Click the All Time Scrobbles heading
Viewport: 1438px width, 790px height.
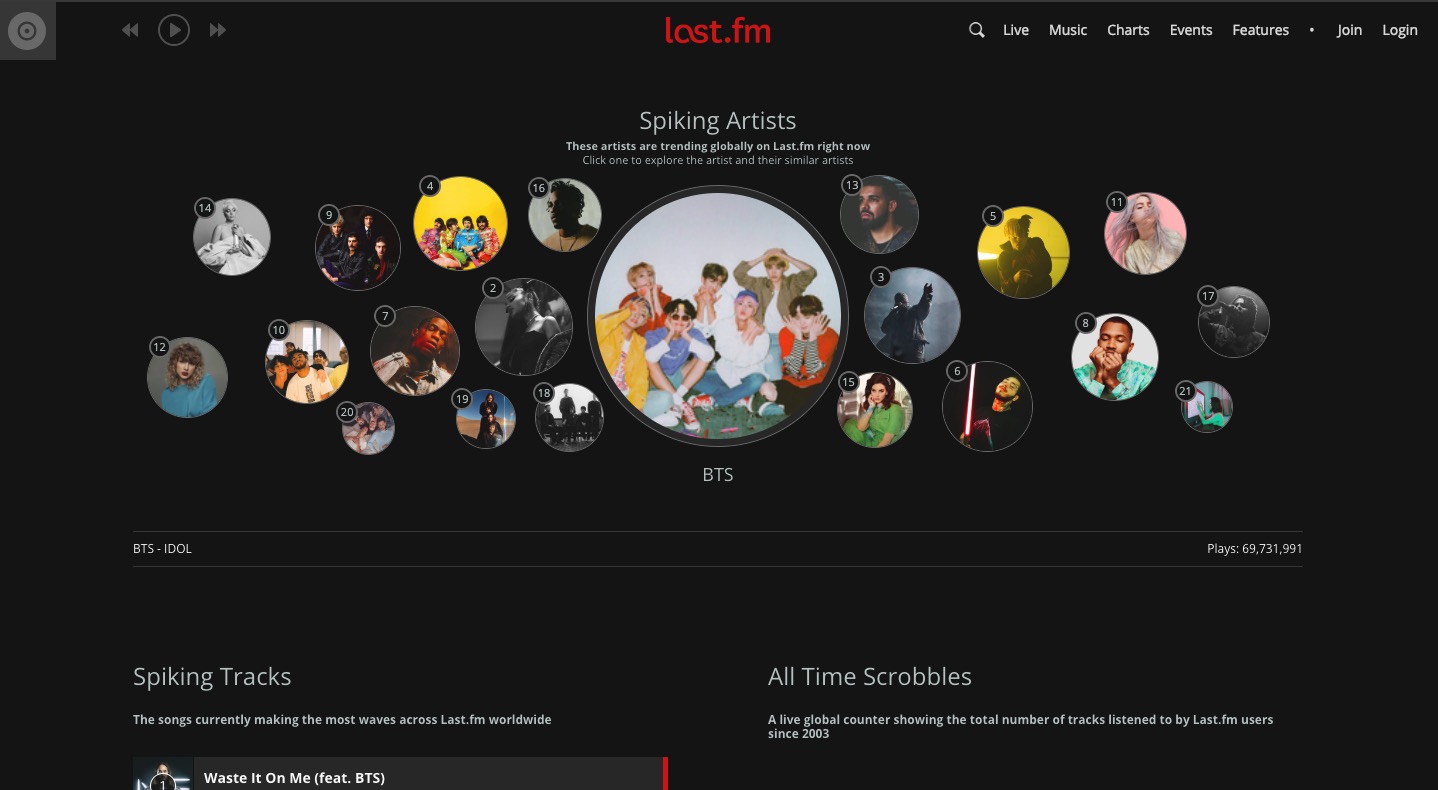tap(870, 677)
